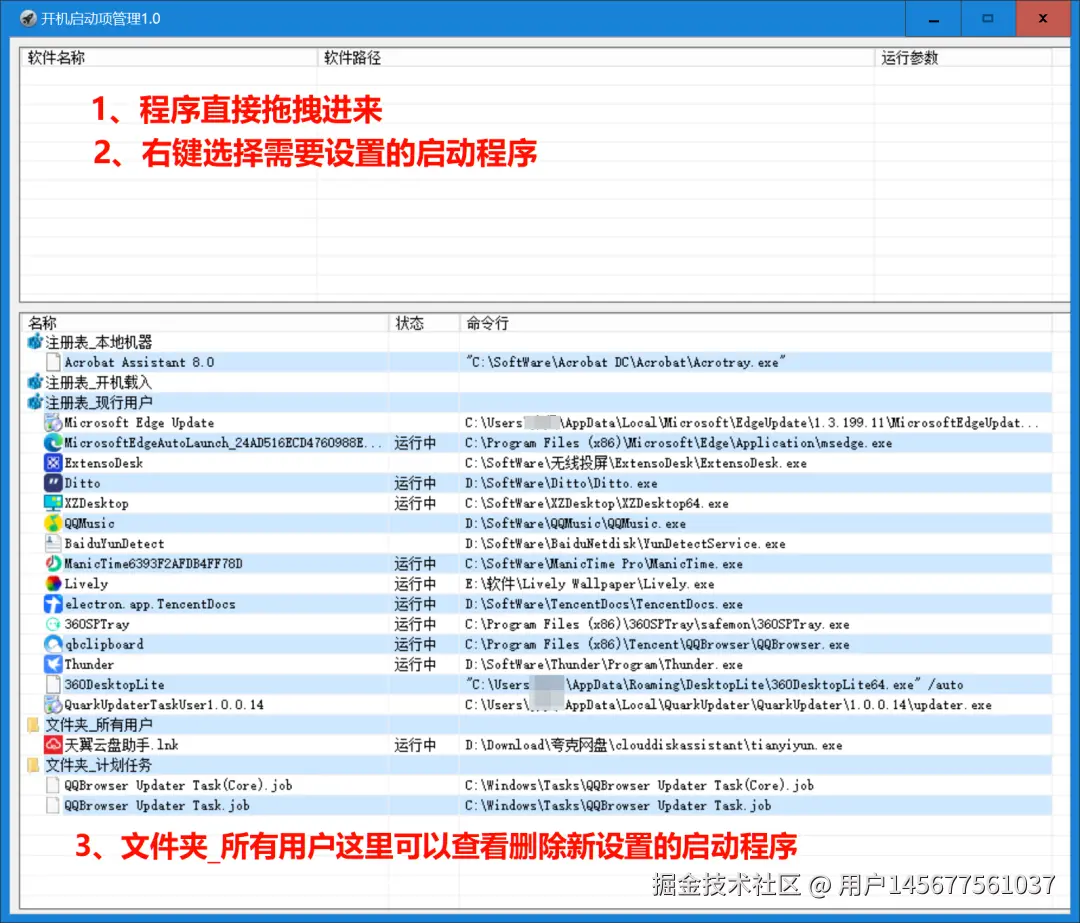Click the YunDetectService.exe command line cell
Viewport: 1080px width, 923px height.
(x=625, y=543)
